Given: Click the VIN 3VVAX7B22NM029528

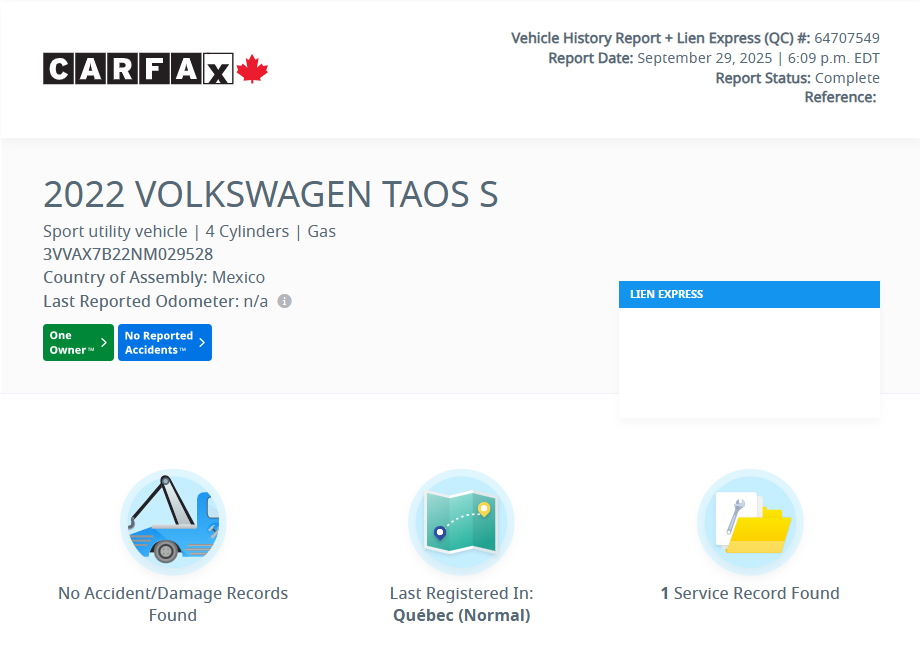Looking at the screenshot, I should tap(128, 254).
